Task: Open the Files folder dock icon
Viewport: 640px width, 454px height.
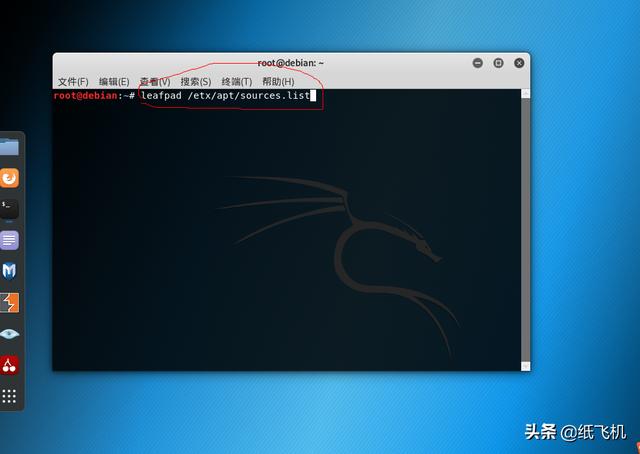Action: 9,147
